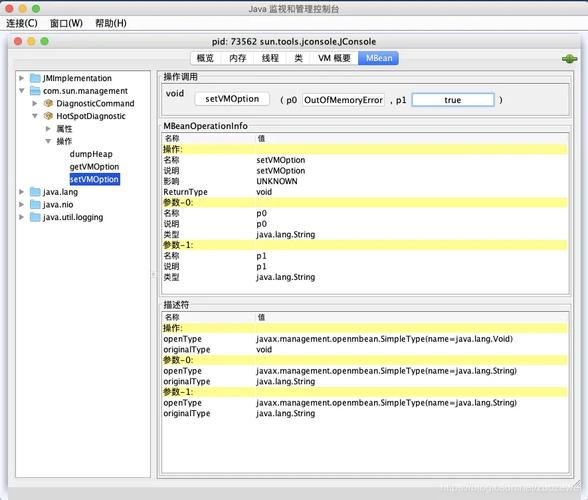Select setVMOption operation in tree
Image resolution: width=588 pixels, height=500 pixels.
pos(94,179)
